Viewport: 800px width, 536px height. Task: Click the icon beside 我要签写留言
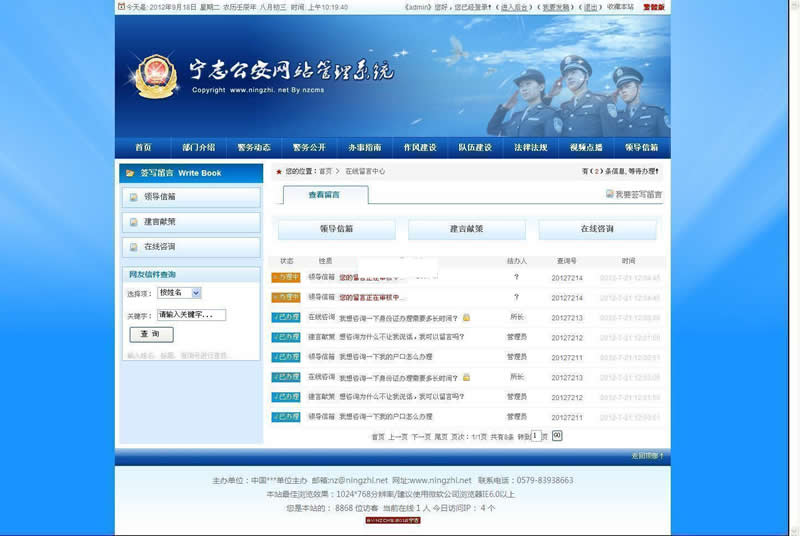[609, 195]
